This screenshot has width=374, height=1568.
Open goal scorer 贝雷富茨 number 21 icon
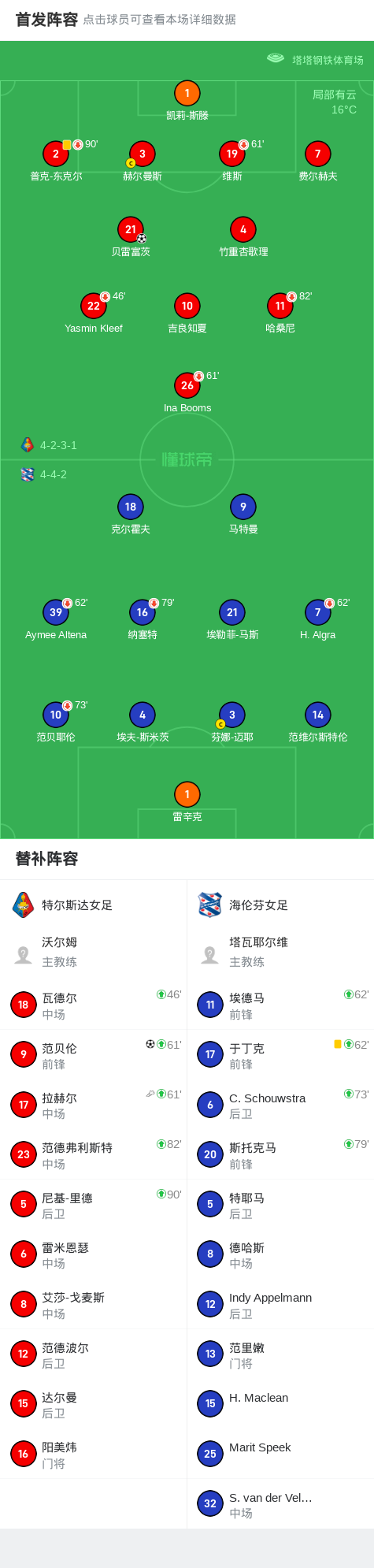pyautogui.click(x=131, y=230)
